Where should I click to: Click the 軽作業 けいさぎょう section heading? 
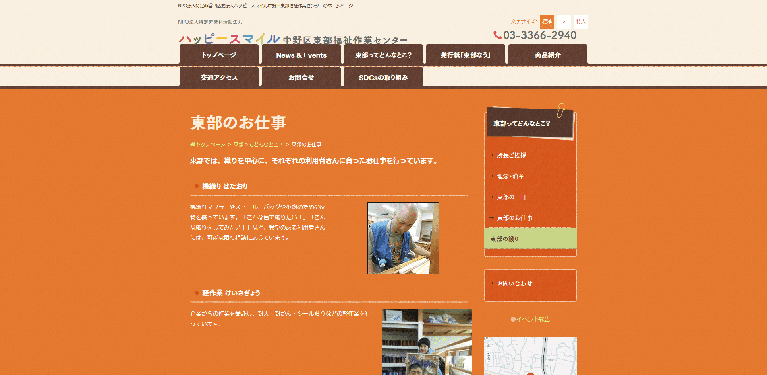tap(231, 293)
